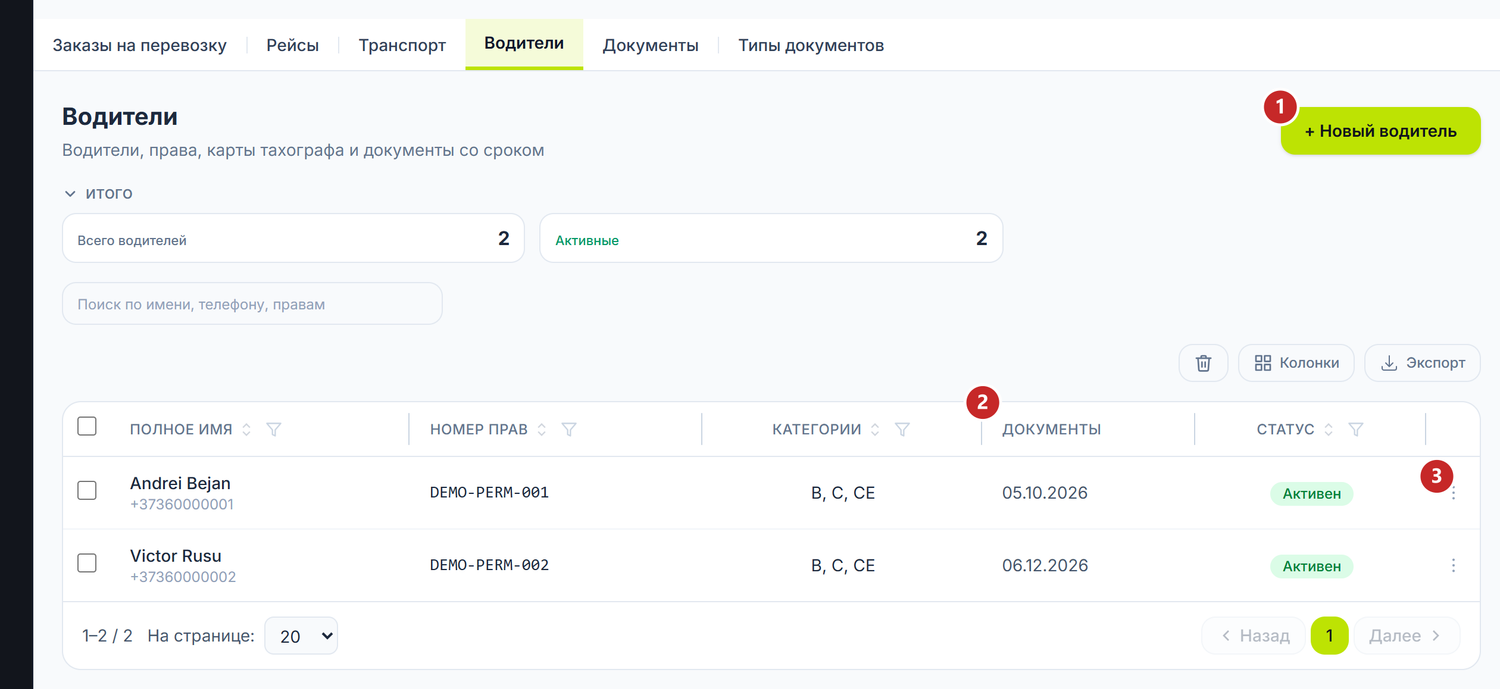Switch to Рейсы tab
Viewport: 1500px width, 689px height.
[x=293, y=45]
